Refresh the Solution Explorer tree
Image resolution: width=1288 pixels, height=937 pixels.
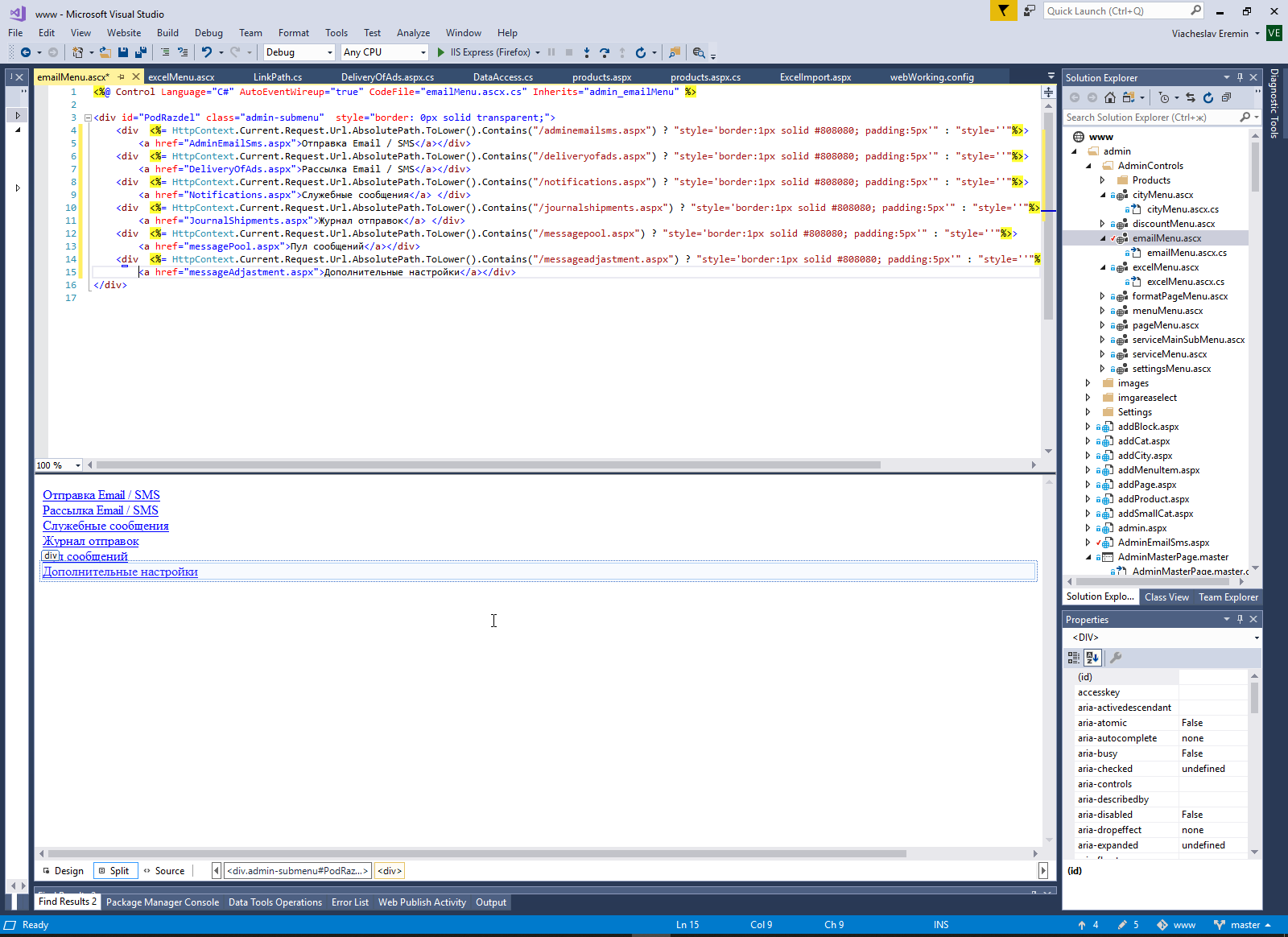[x=1208, y=97]
